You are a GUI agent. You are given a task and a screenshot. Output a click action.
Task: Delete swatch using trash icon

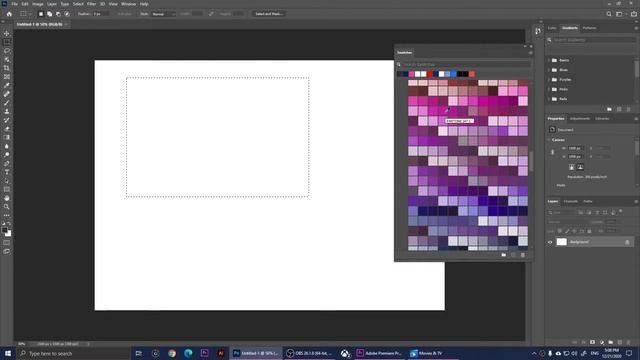pos(522,255)
